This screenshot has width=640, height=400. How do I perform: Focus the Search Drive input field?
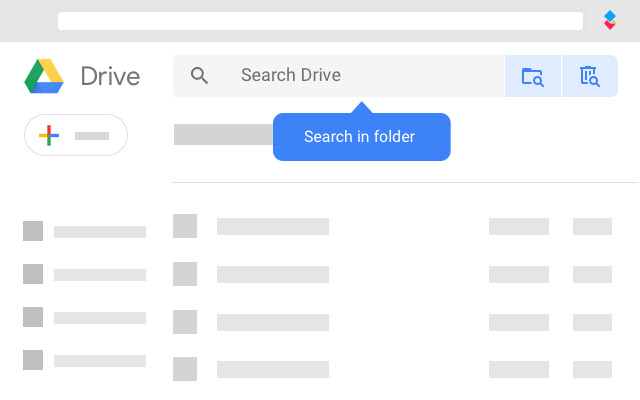point(339,76)
